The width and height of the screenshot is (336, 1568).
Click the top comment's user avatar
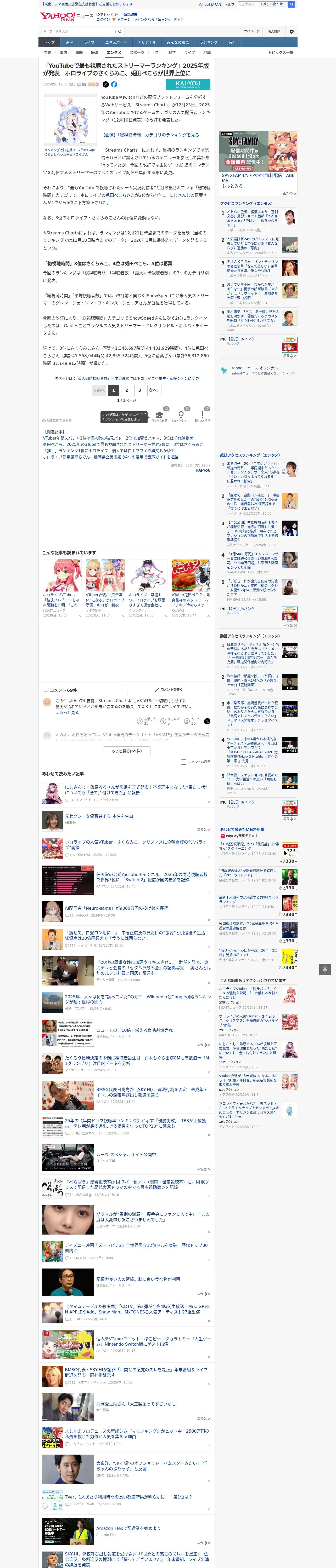coord(47,702)
